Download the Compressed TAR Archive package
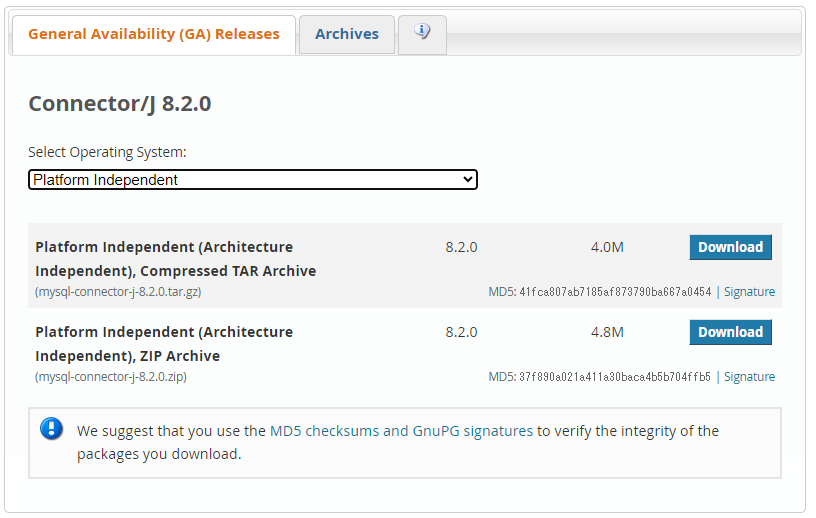 click(730, 247)
